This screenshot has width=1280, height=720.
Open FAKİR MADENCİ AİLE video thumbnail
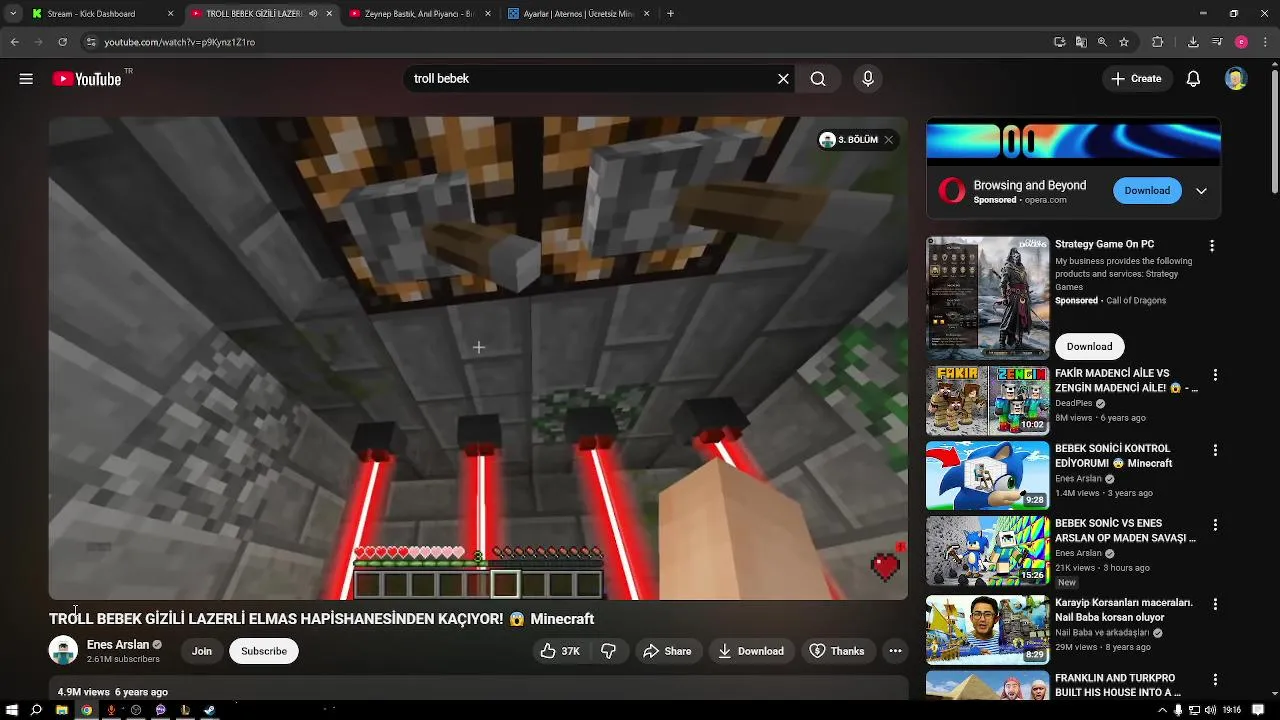(987, 400)
